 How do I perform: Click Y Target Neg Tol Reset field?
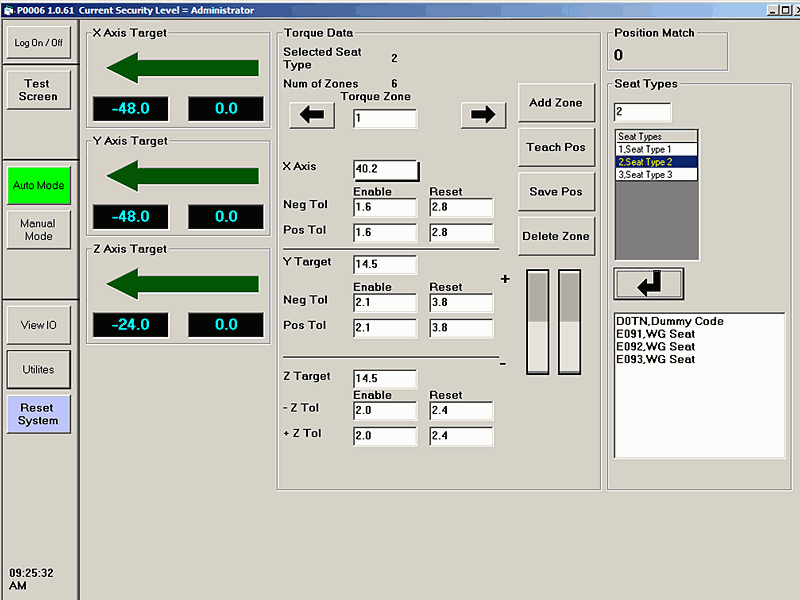pos(461,303)
